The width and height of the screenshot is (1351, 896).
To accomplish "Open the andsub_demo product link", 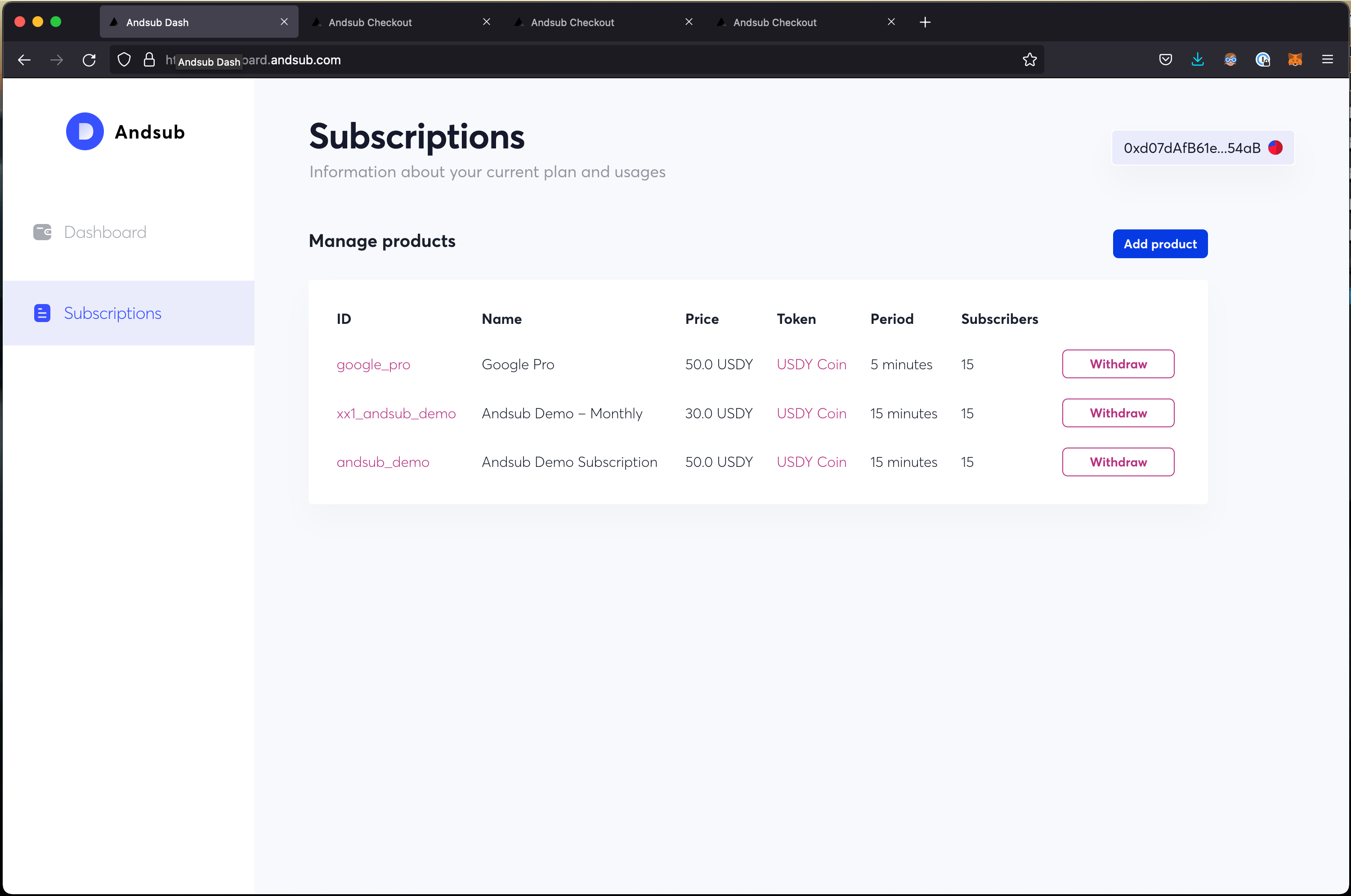I will tap(383, 461).
